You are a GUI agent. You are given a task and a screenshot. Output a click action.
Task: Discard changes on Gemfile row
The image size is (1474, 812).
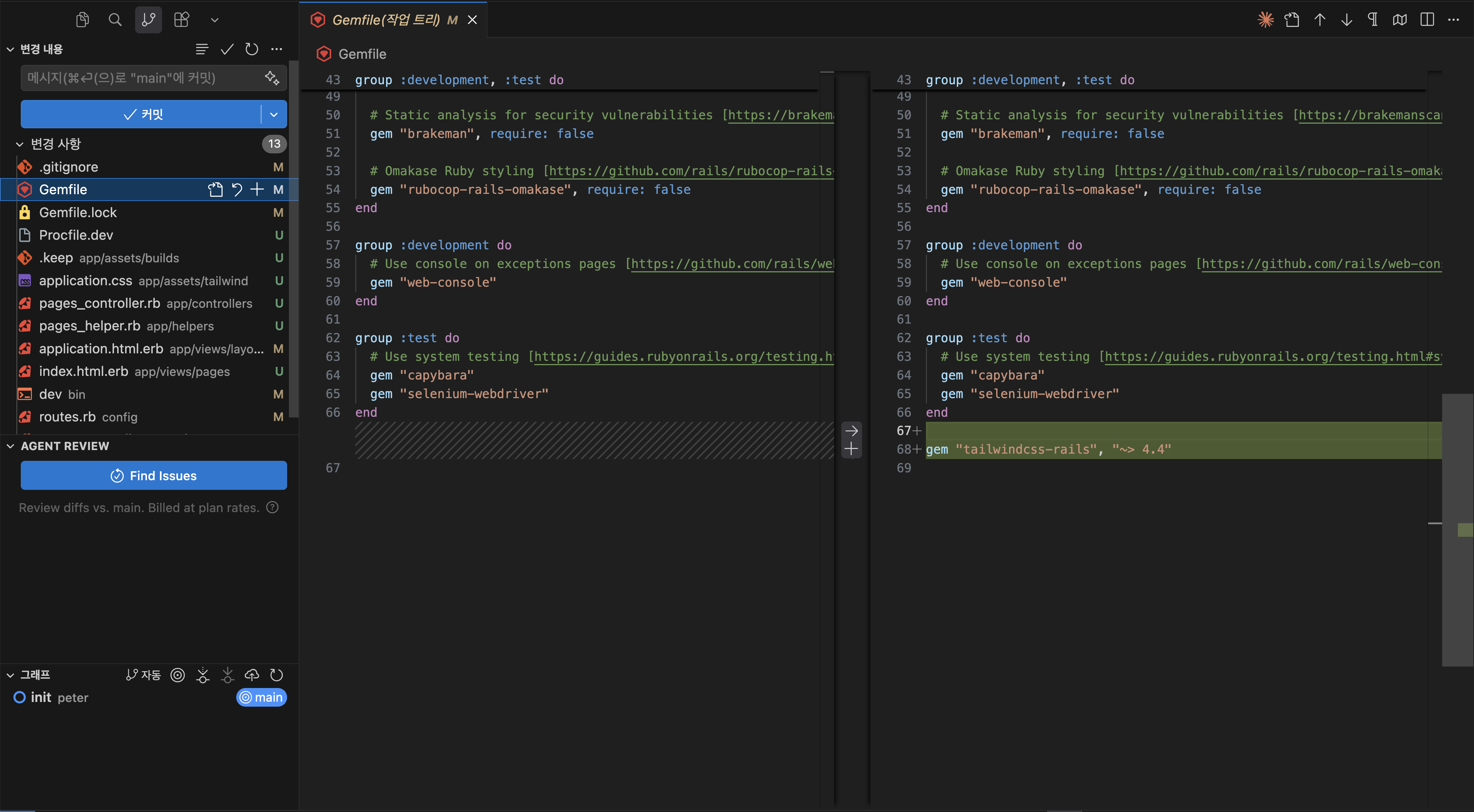coord(237,189)
